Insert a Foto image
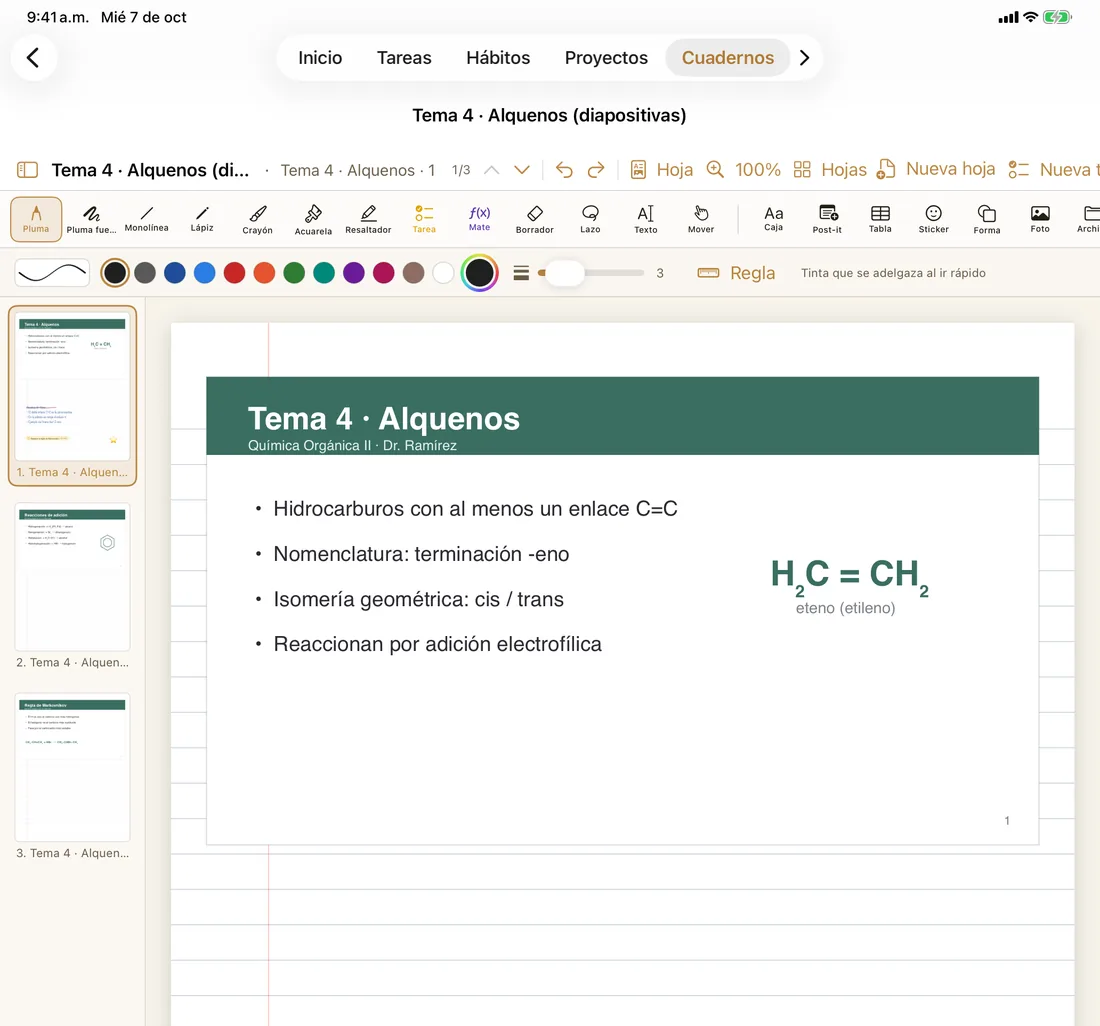The width and height of the screenshot is (1100, 1026). pos(1040,219)
